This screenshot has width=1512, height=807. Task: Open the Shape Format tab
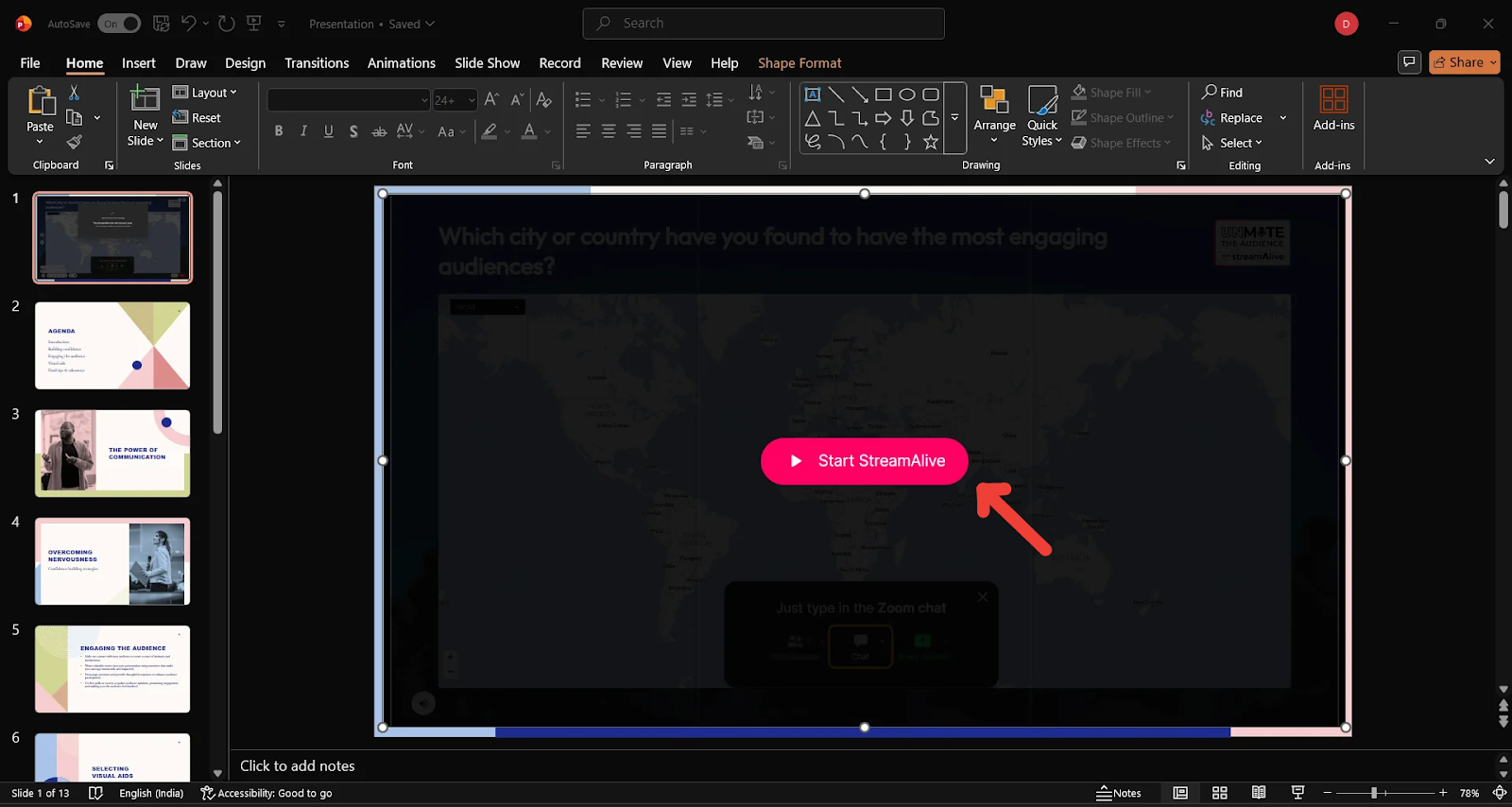pos(799,63)
